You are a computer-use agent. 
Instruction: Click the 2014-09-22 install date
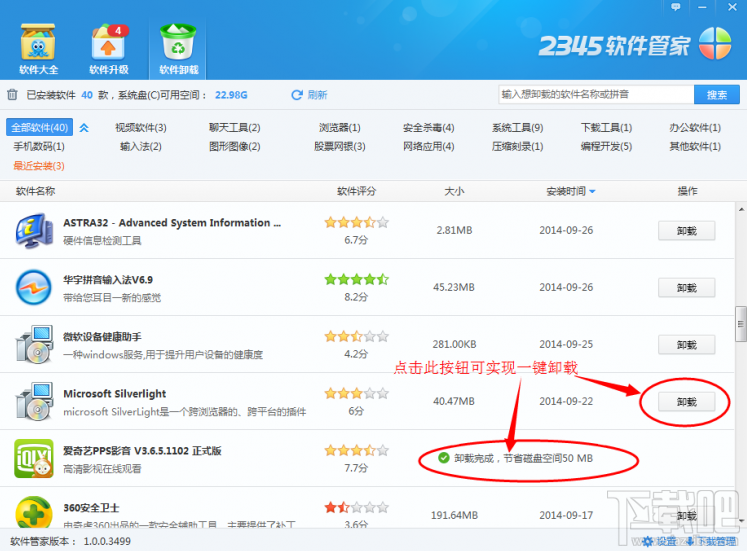click(x=566, y=401)
